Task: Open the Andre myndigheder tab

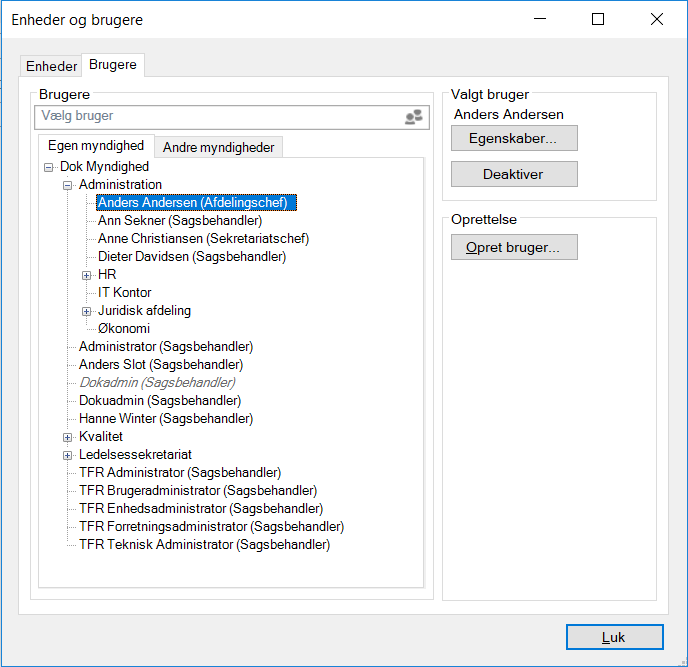Action: point(218,147)
